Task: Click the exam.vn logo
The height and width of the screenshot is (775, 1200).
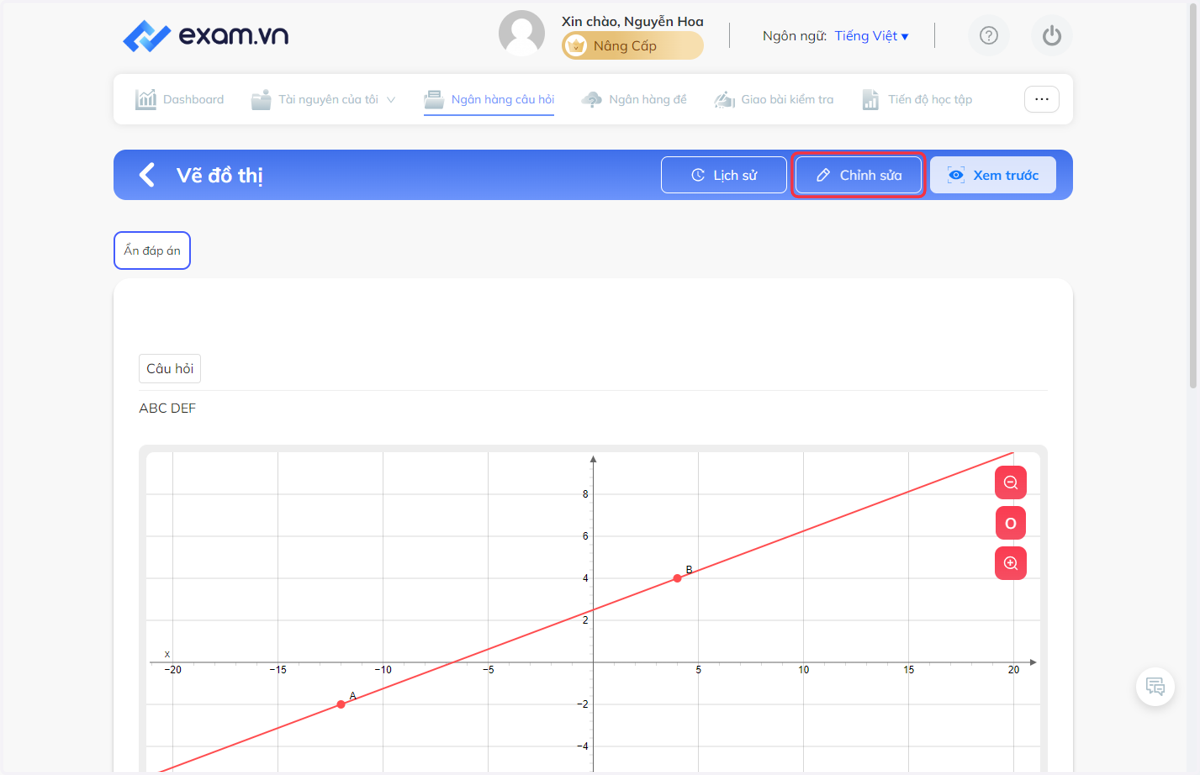Action: [205, 37]
